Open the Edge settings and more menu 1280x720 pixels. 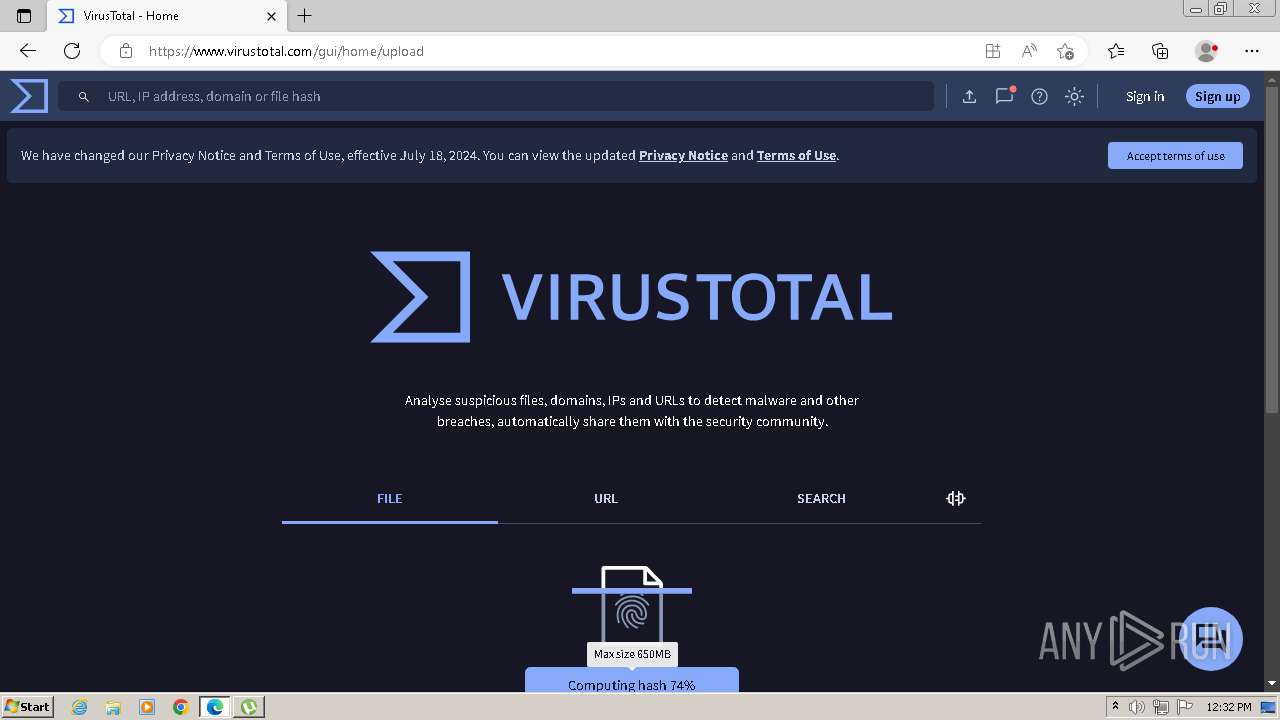coord(1252,51)
